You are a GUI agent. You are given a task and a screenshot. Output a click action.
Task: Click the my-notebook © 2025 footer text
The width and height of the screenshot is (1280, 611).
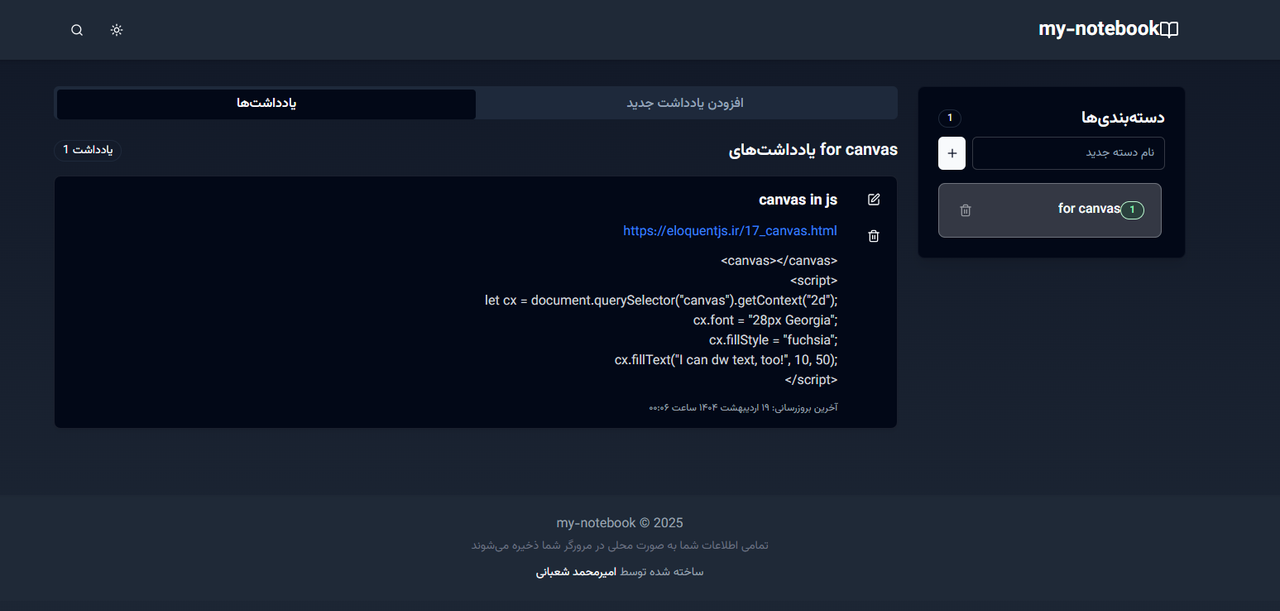(620, 523)
